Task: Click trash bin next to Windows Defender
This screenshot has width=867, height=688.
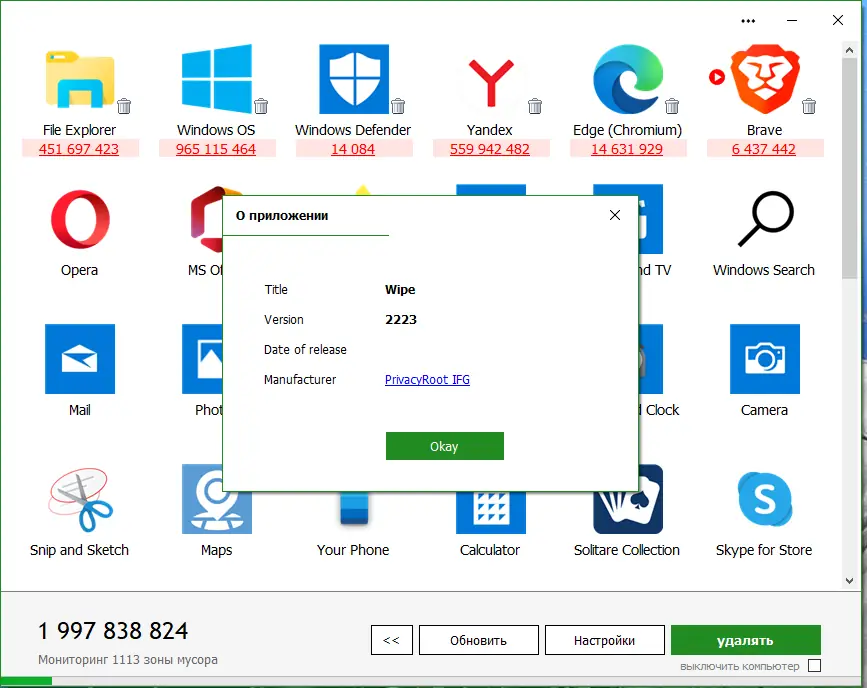Action: click(398, 106)
